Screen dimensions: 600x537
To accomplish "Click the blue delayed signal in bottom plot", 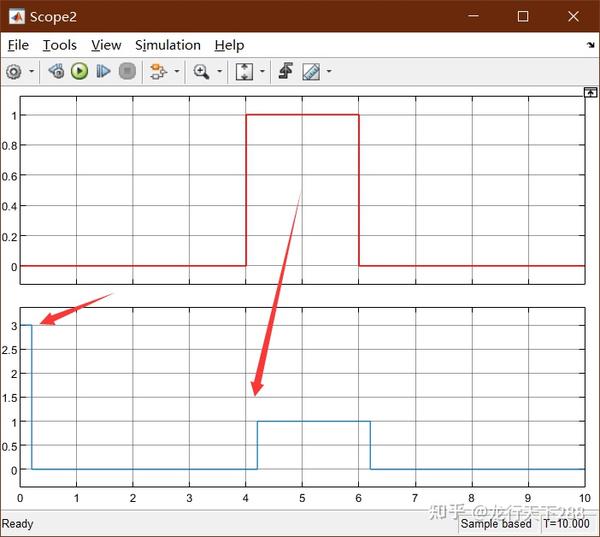I will pyautogui.click(x=314, y=421).
